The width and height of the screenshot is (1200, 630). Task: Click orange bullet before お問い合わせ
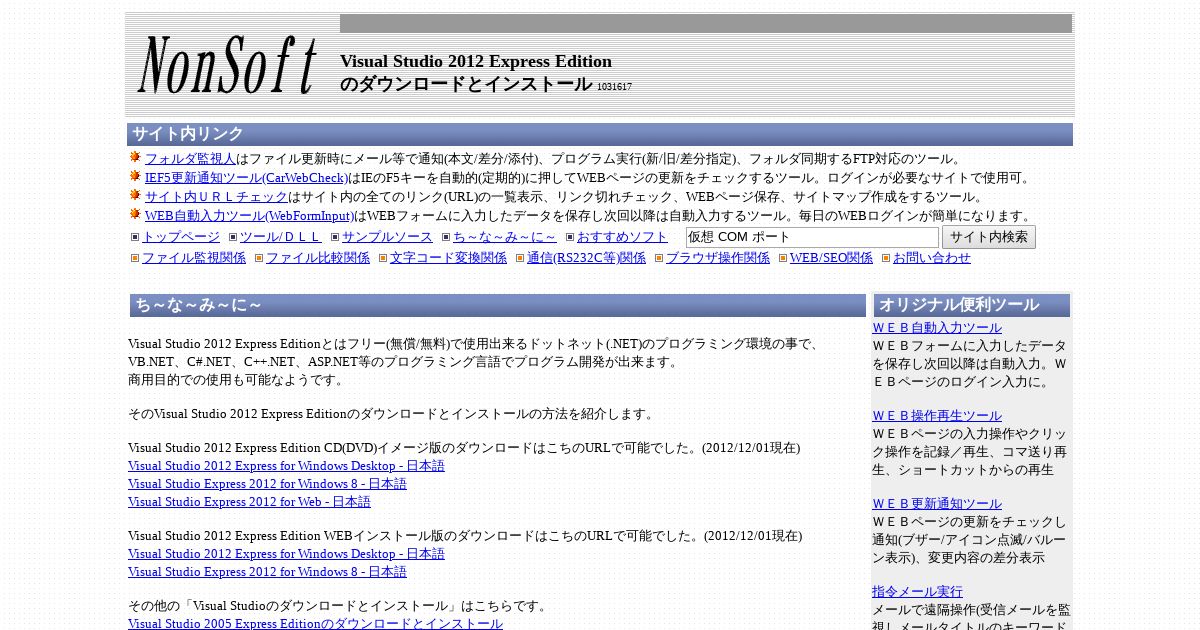(886, 258)
